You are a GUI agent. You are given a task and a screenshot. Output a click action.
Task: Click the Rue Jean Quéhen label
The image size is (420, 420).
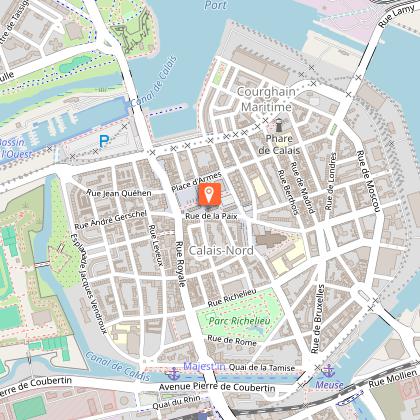(119, 193)
